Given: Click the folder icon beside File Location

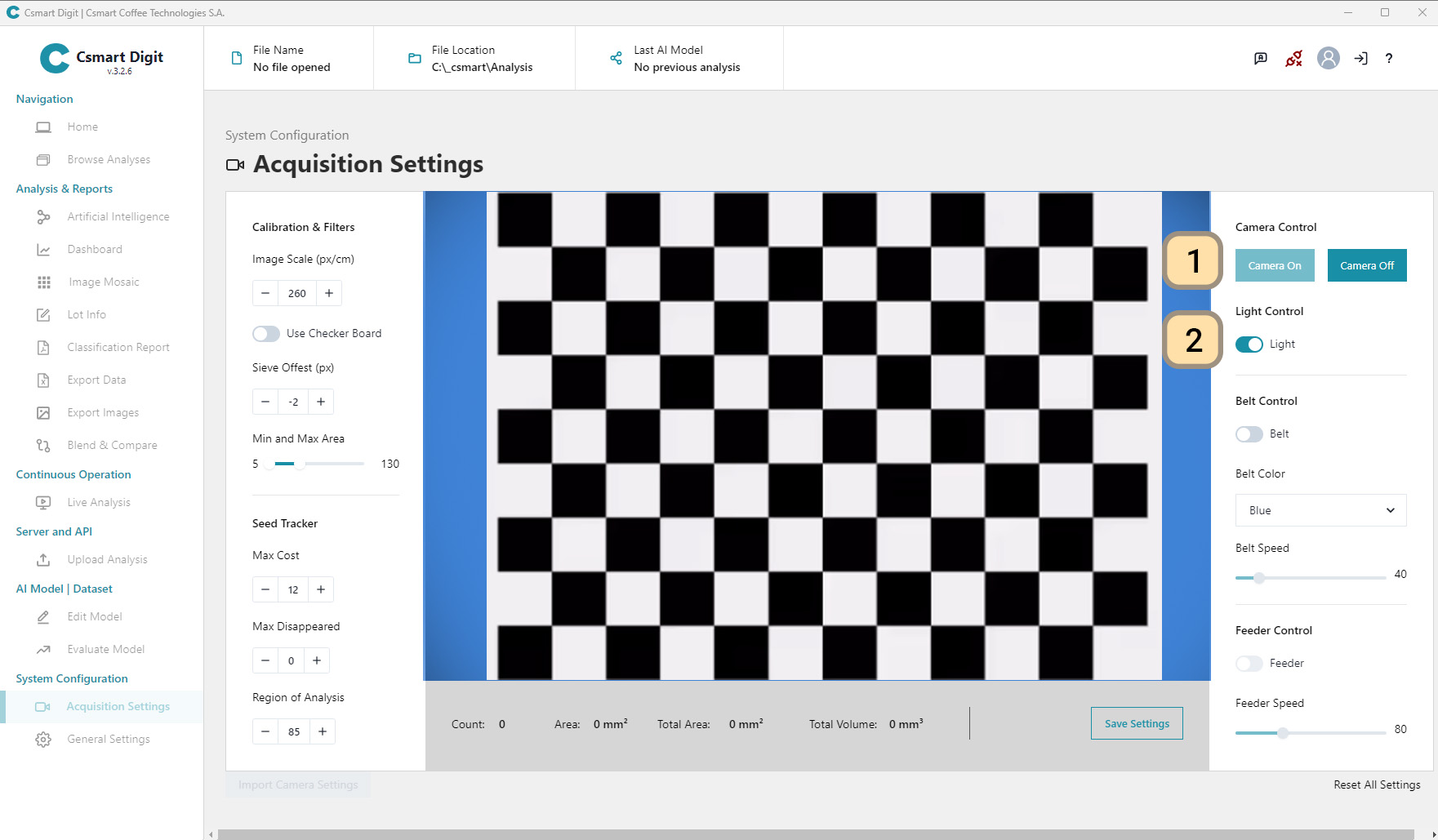Looking at the screenshot, I should pyautogui.click(x=414, y=58).
